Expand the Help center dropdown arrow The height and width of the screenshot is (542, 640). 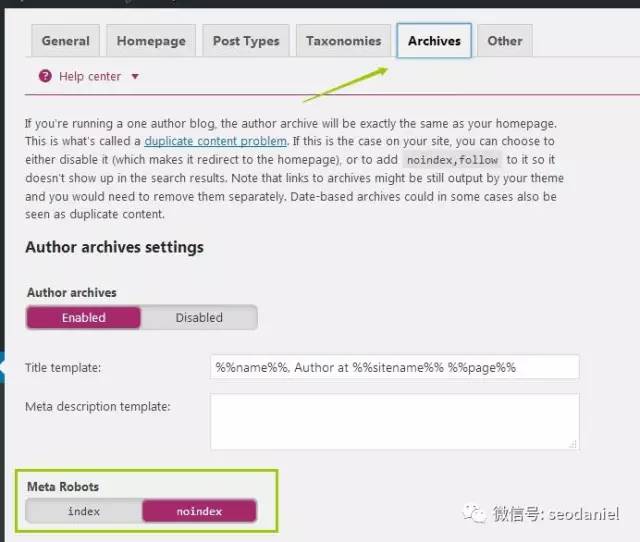(135, 77)
